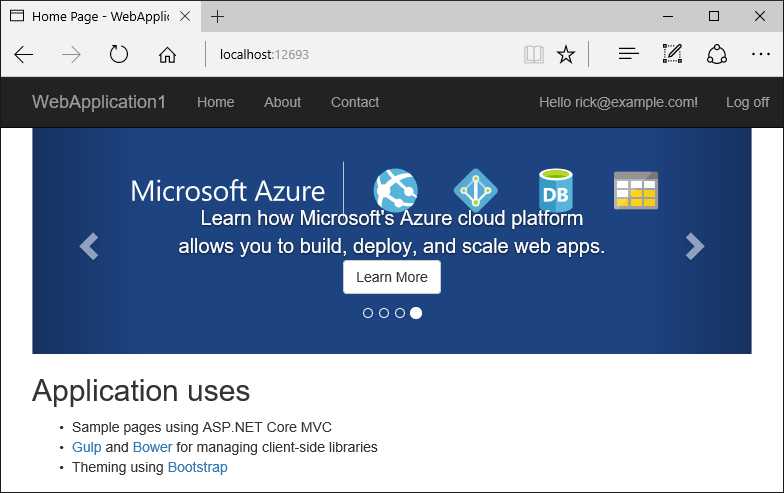Image resolution: width=784 pixels, height=493 pixels.
Task: Go back with the browser back arrow
Action: coord(24,54)
